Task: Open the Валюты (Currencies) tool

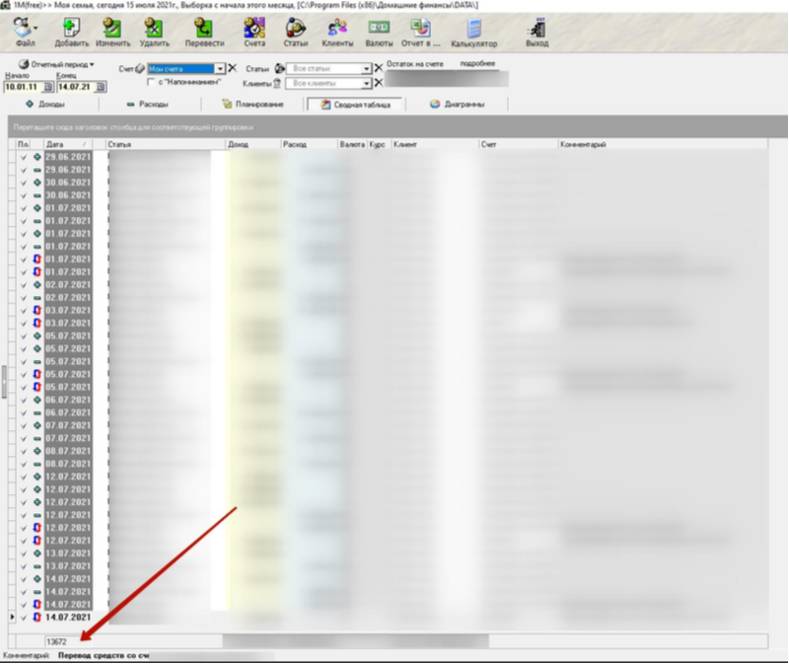Action: click(x=379, y=30)
